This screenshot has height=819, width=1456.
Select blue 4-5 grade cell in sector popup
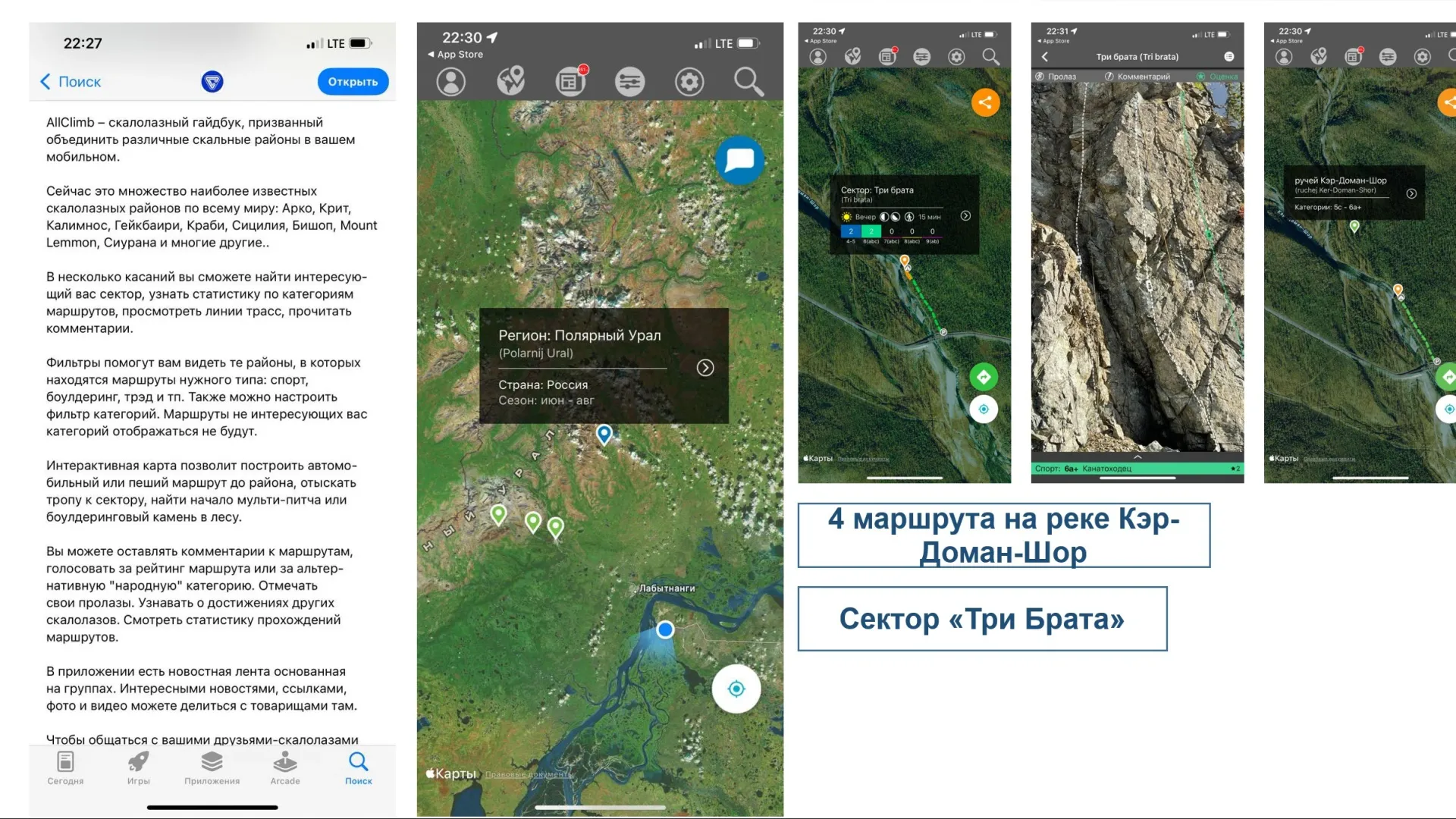click(x=851, y=231)
